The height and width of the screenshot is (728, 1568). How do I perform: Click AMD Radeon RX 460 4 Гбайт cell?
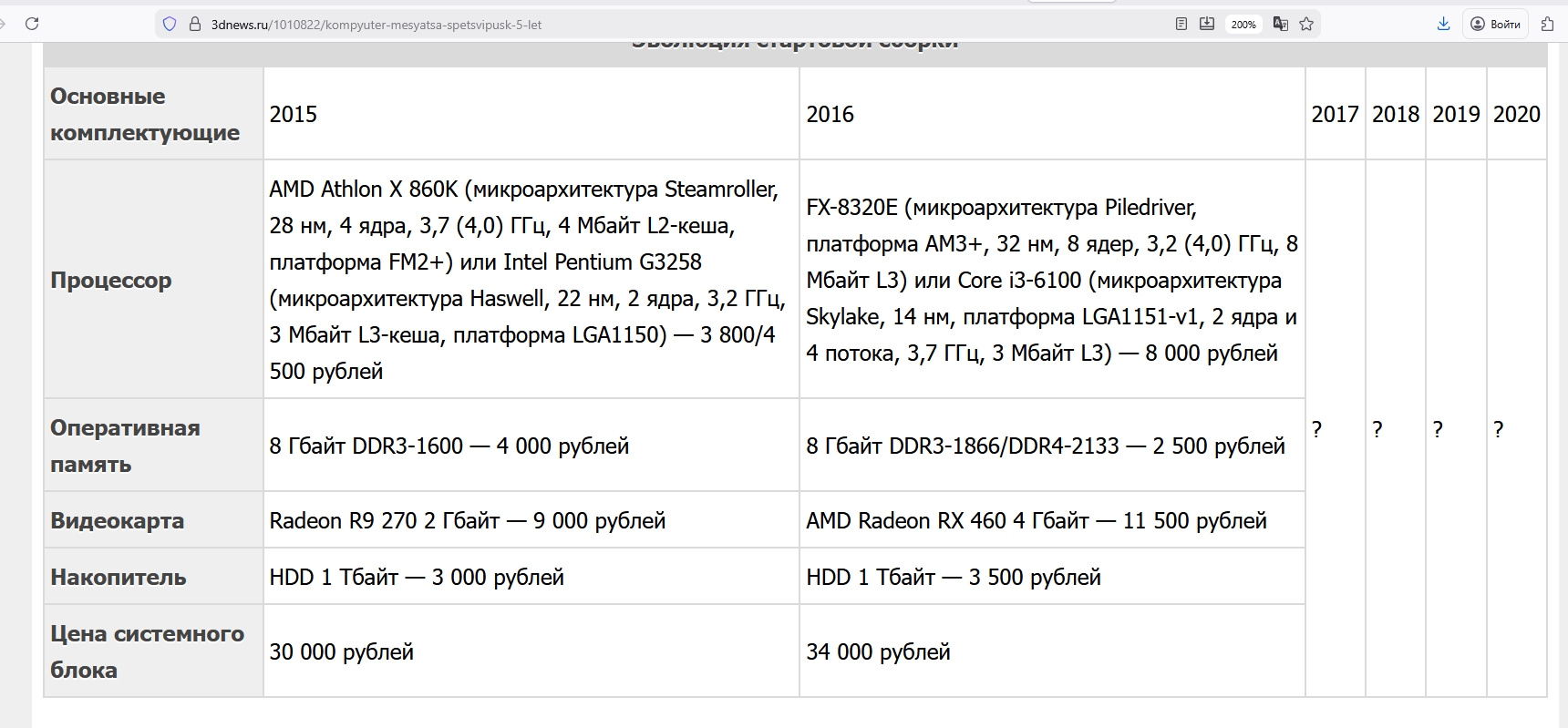click(x=1052, y=520)
